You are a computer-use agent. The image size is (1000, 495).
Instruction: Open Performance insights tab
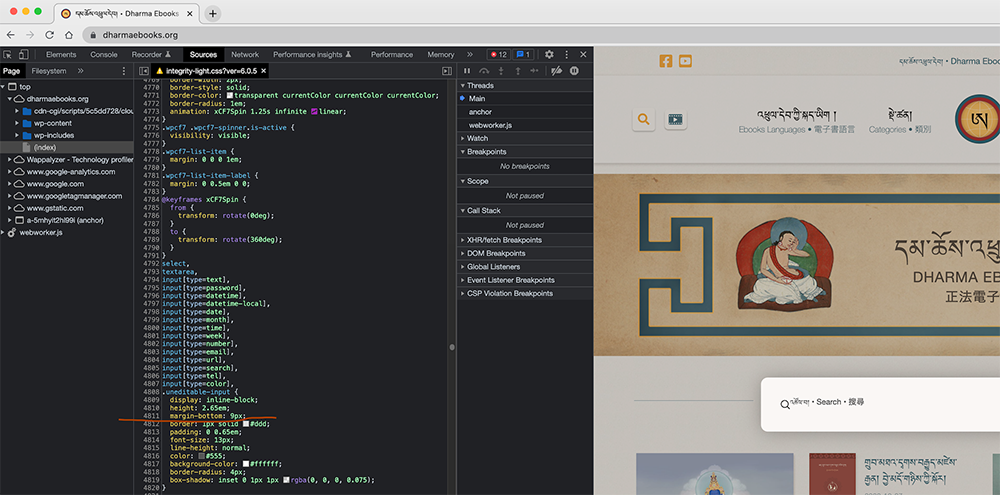coord(312,55)
